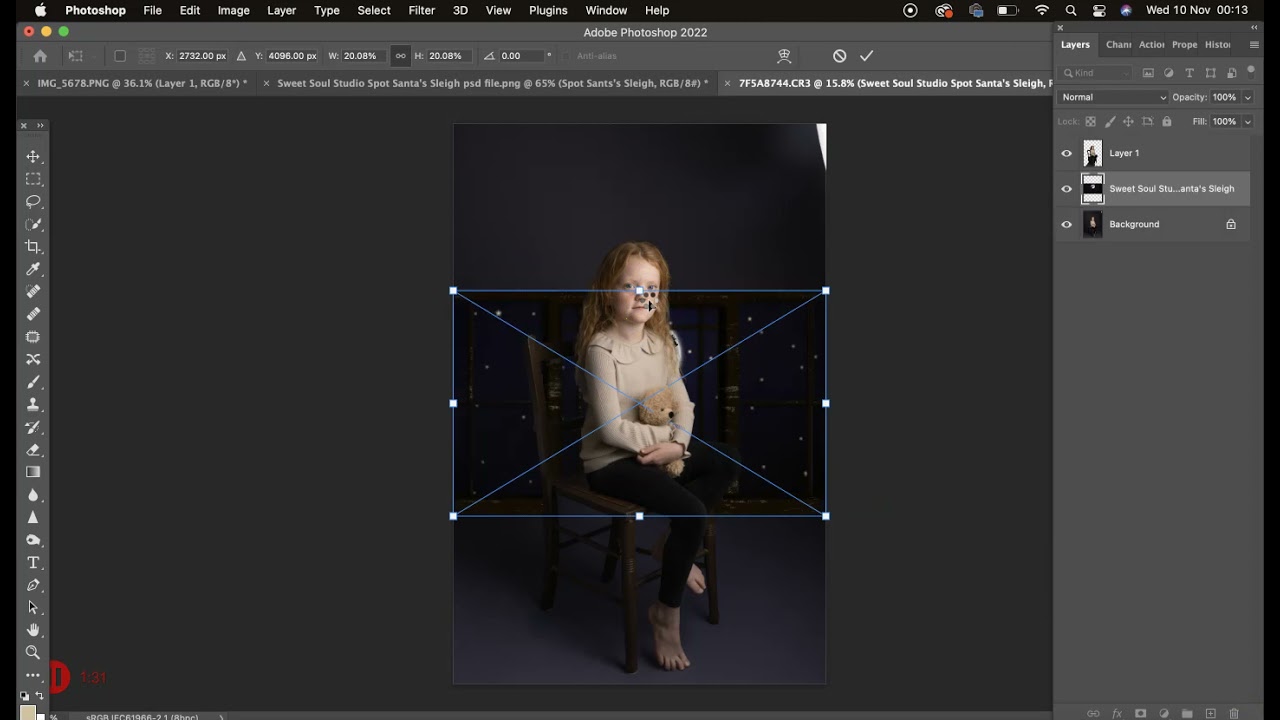Open the Layers panel options menu

tap(1254, 45)
